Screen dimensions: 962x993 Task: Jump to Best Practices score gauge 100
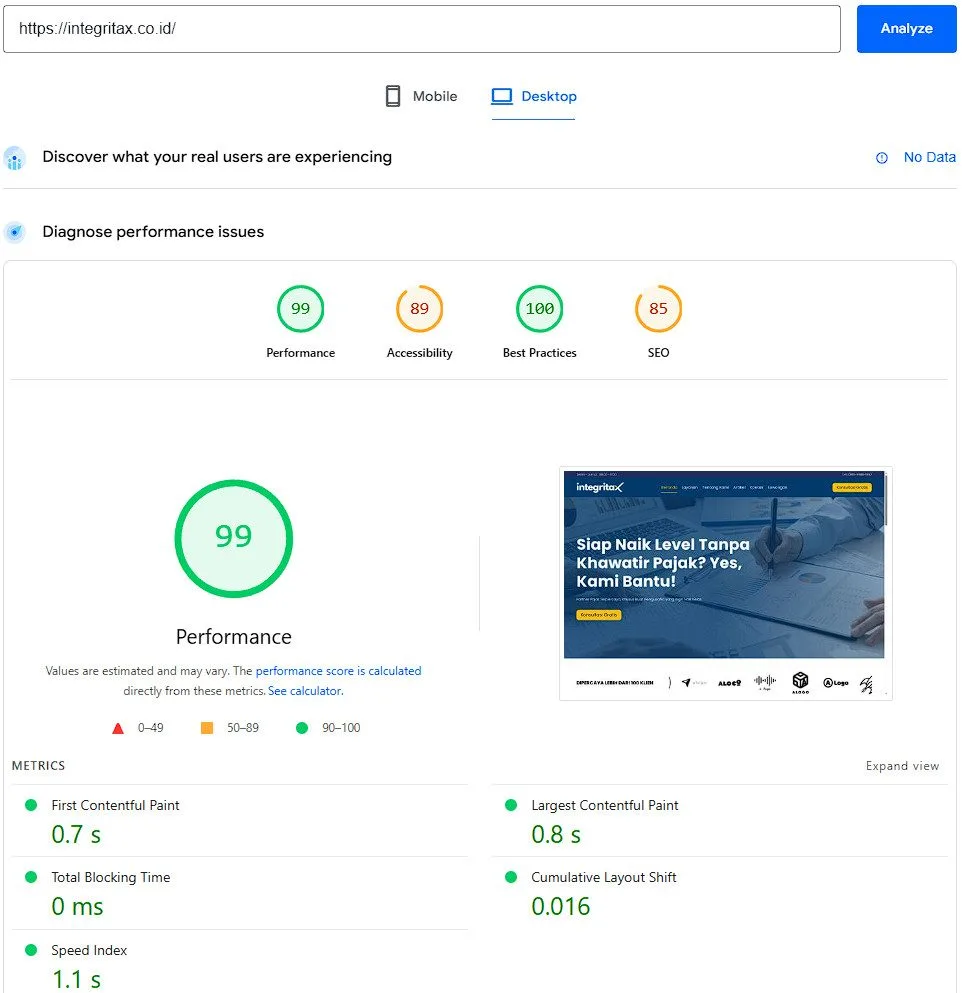click(539, 309)
